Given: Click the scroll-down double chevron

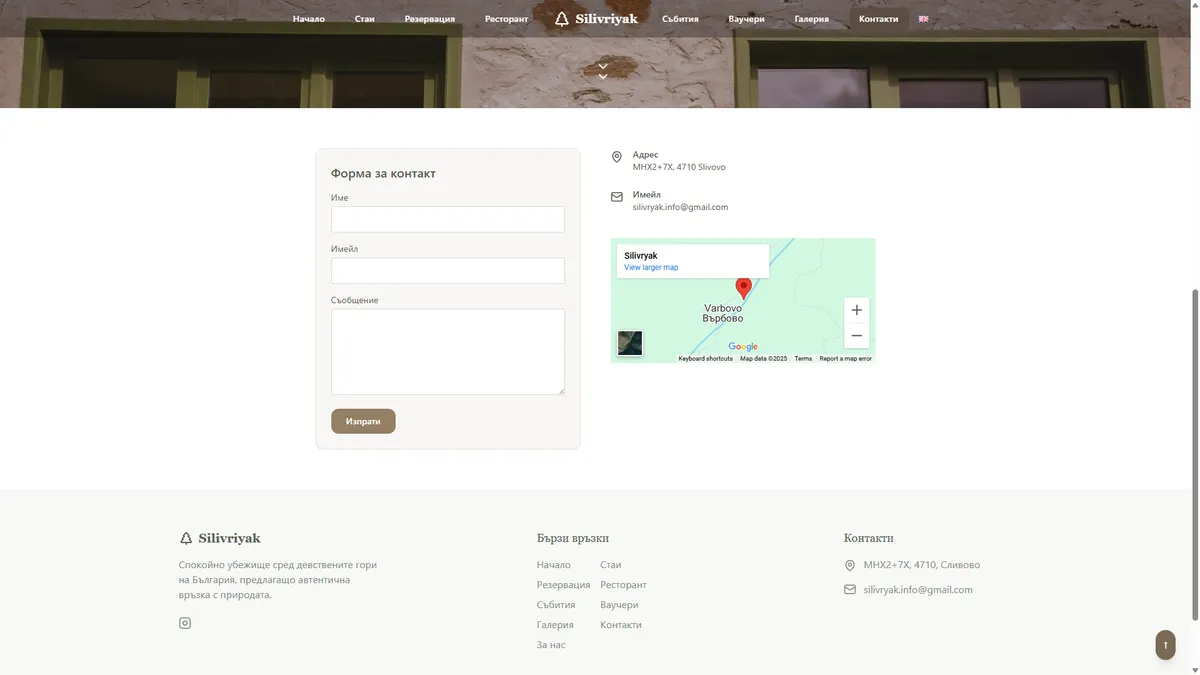Looking at the screenshot, I should coord(603,71).
